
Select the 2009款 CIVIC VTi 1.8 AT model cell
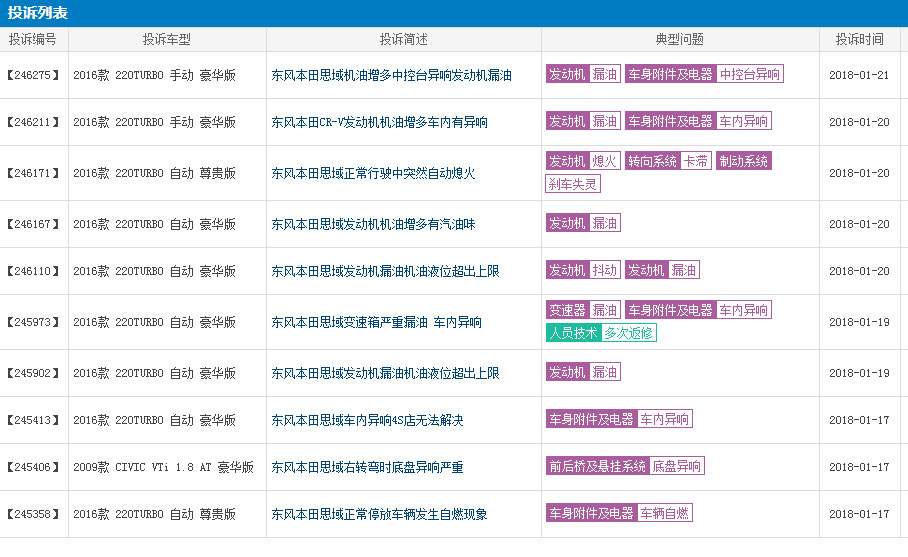(163, 467)
